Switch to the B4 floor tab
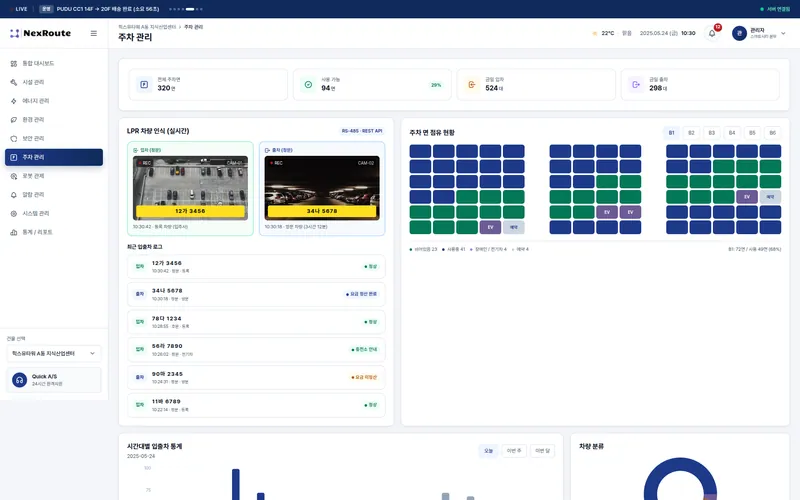 [732, 133]
